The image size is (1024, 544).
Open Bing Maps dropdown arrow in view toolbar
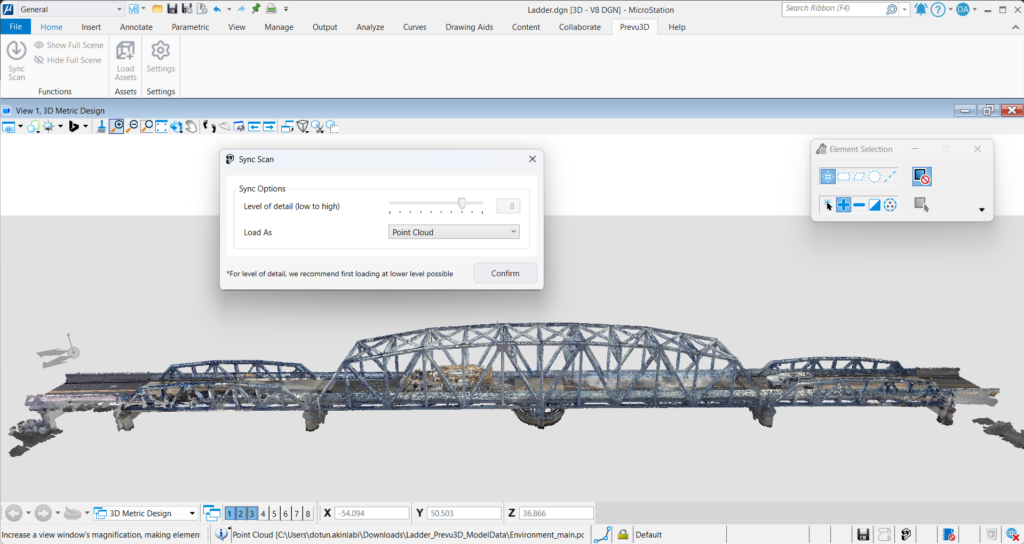point(86,127)
